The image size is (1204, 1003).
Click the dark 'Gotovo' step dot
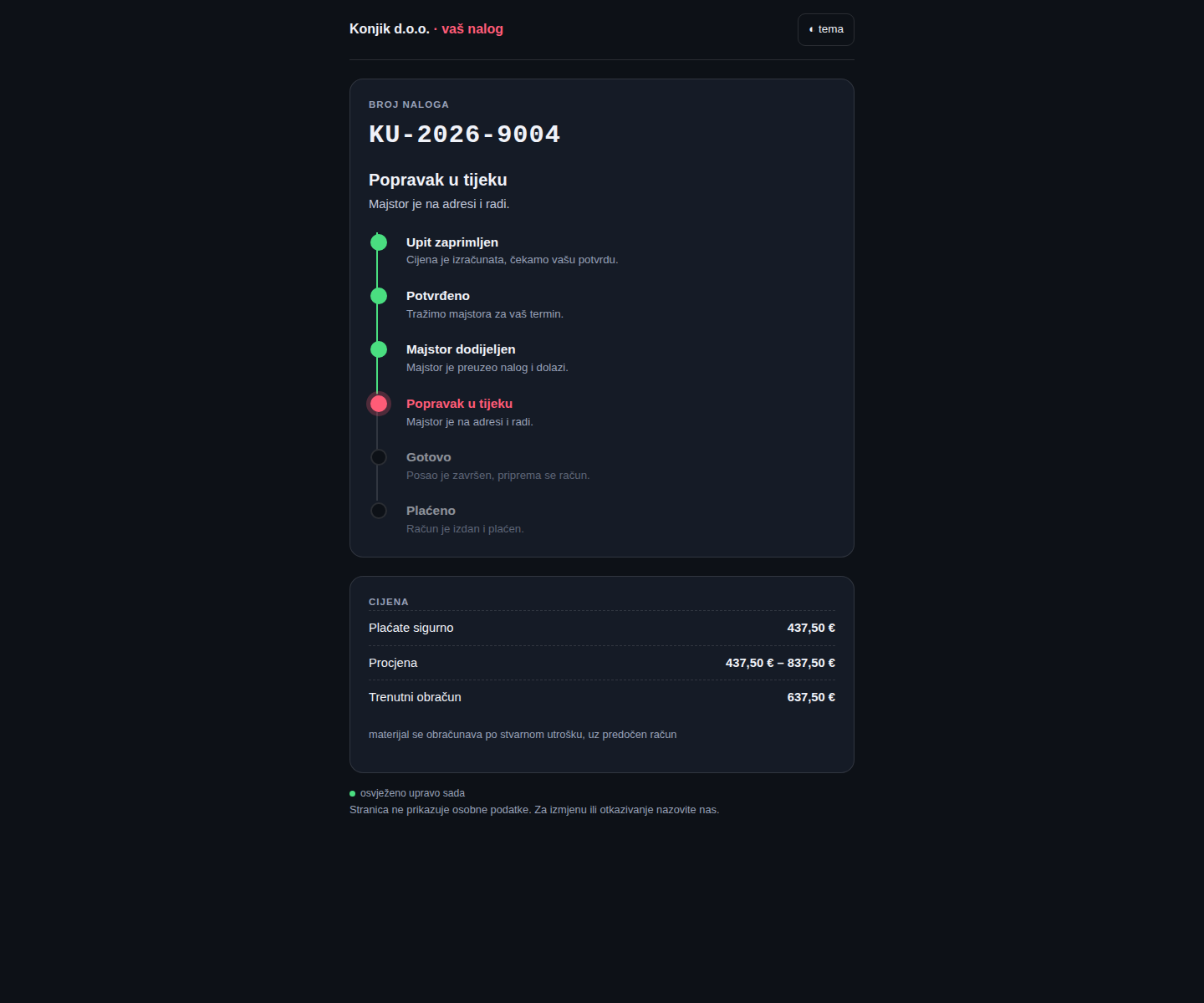379,457
